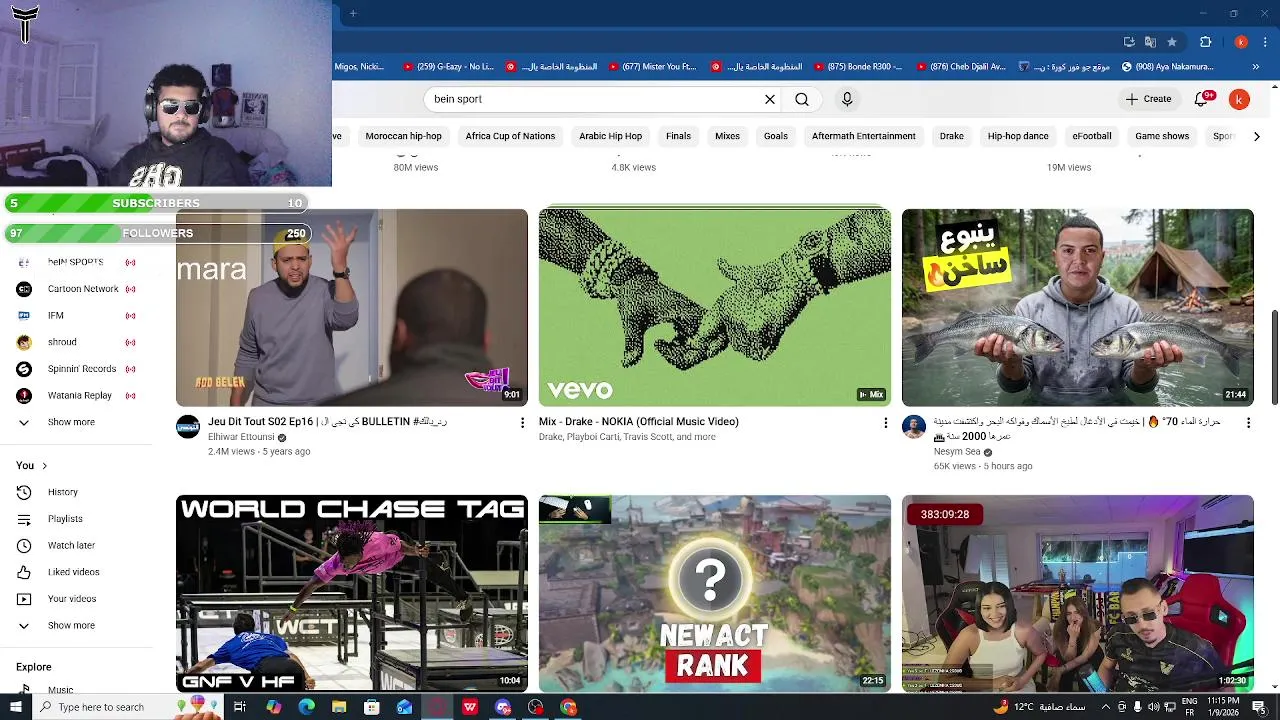Open the (875) Bonde R300 bookmark

click(857, 67)
